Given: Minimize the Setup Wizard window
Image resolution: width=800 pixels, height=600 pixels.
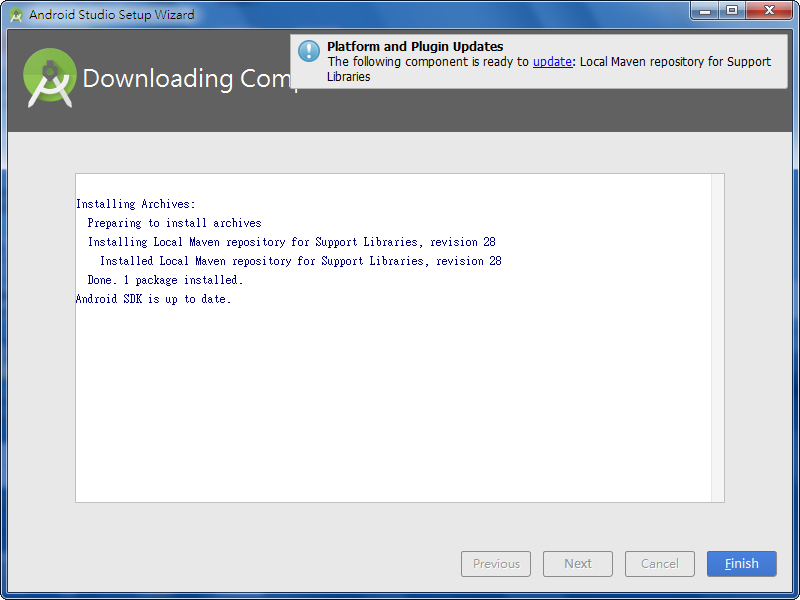Looking at the screenshot, I should point(705,11).
